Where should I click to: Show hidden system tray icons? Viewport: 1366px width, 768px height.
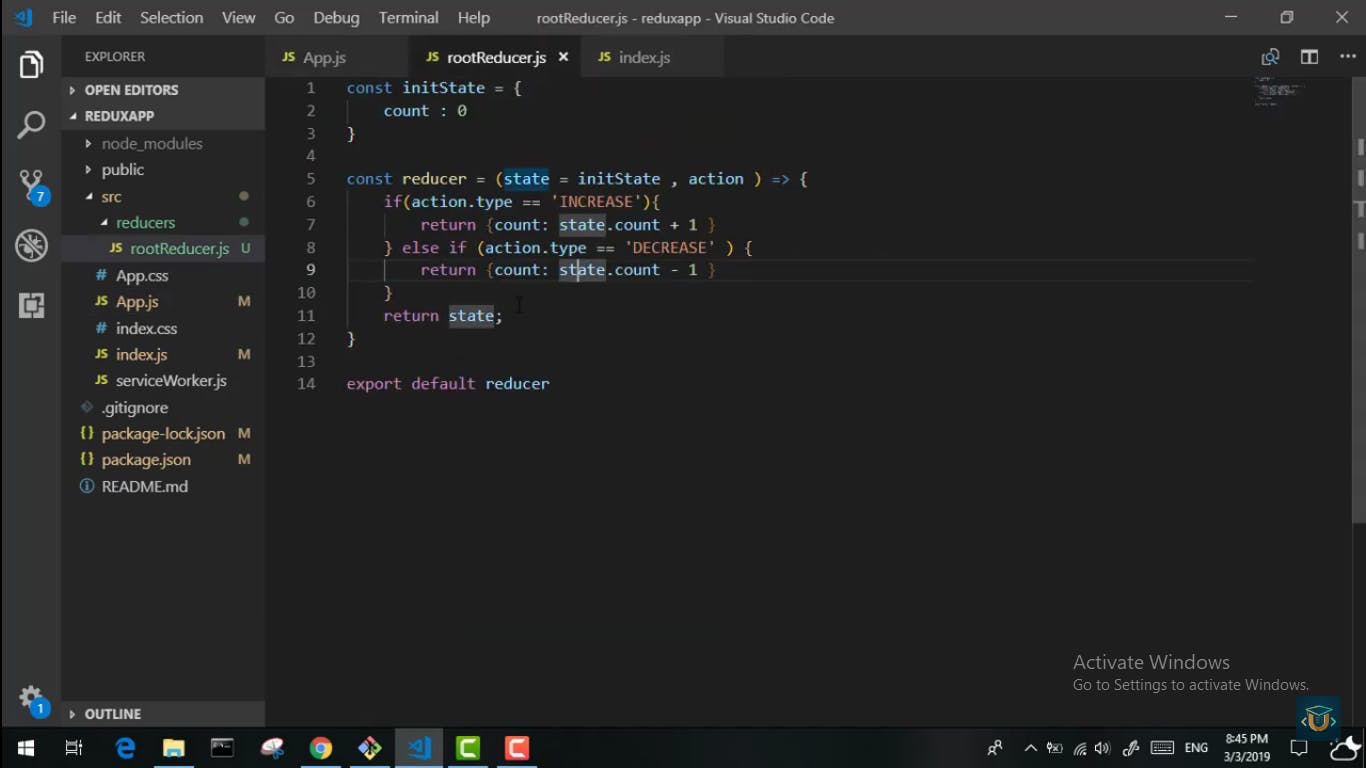(1030, 748)
